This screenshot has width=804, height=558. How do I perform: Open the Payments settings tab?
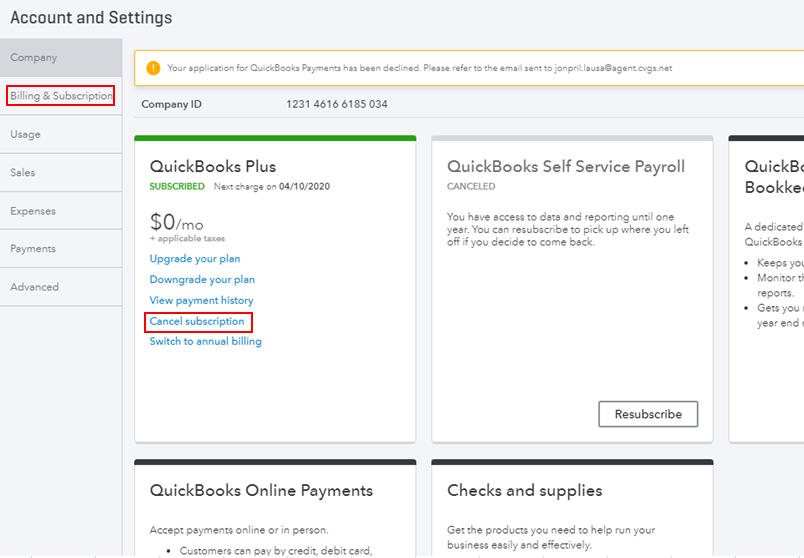point(61,249)
